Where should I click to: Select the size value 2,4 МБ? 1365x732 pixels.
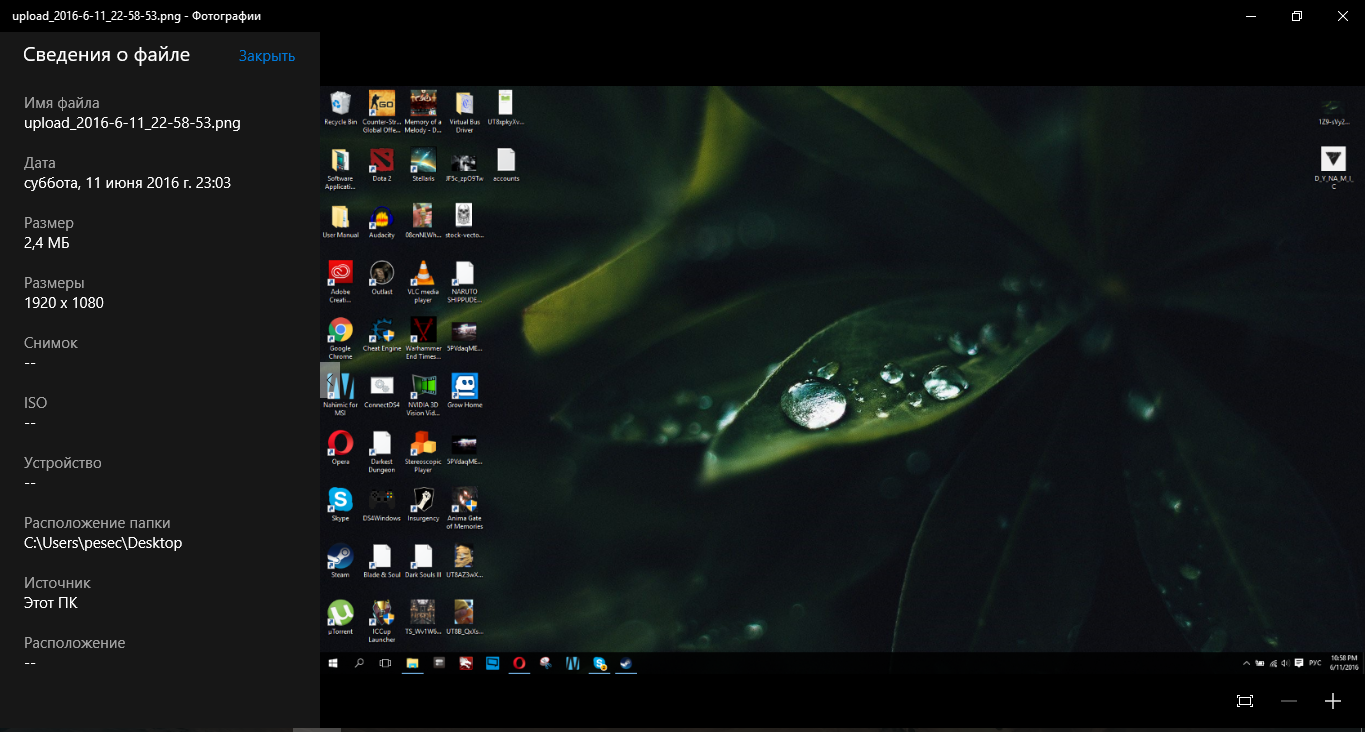coord(47,243)
